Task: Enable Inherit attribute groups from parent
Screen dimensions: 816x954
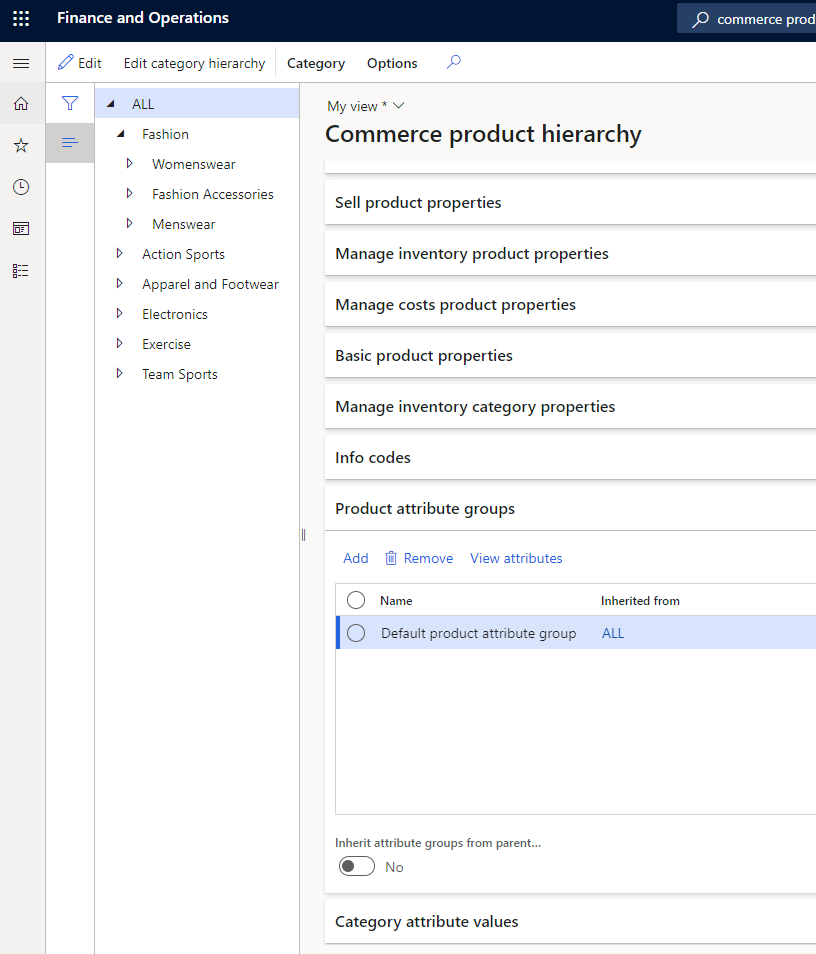Action: point(357,866)
